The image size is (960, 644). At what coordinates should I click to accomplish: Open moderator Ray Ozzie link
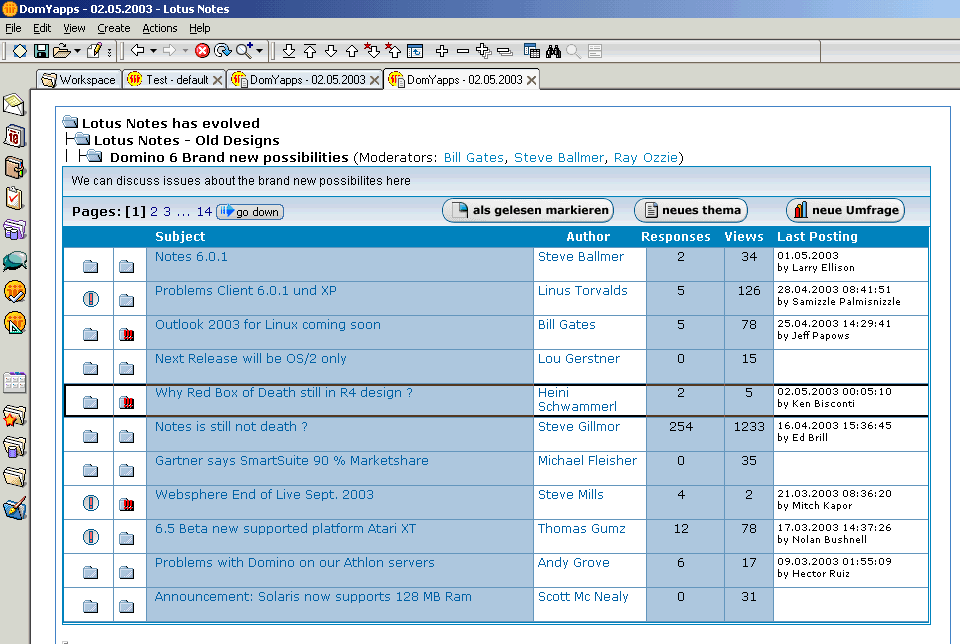(645, 157)
